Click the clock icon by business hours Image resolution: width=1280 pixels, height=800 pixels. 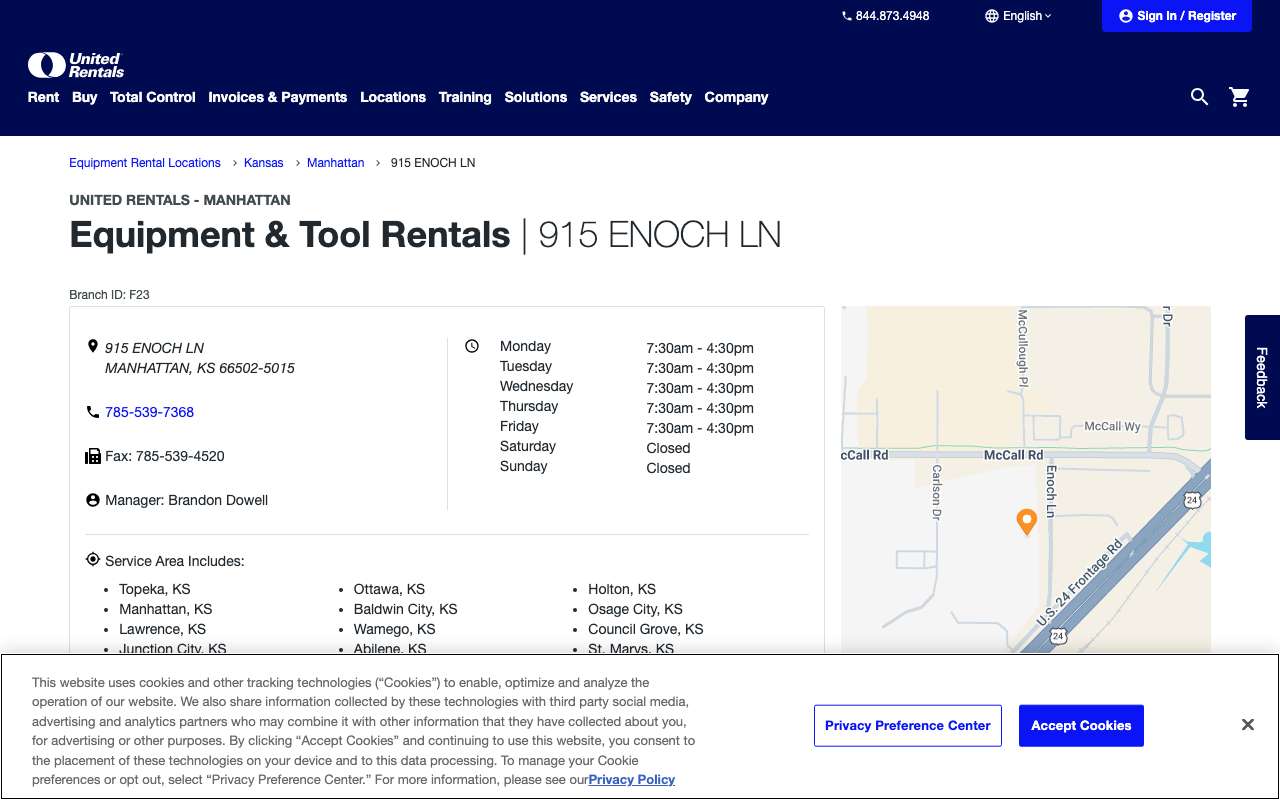pyautogui.click(x=472, y=346)
